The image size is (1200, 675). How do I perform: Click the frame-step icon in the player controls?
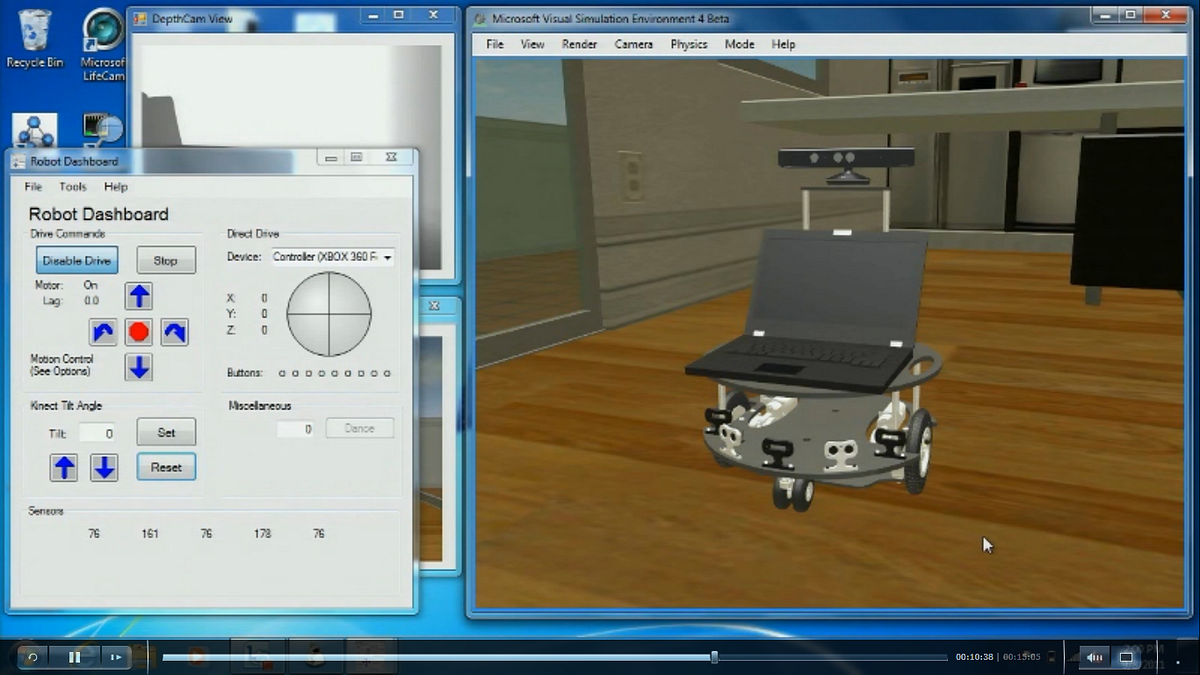tap(116, 657)
